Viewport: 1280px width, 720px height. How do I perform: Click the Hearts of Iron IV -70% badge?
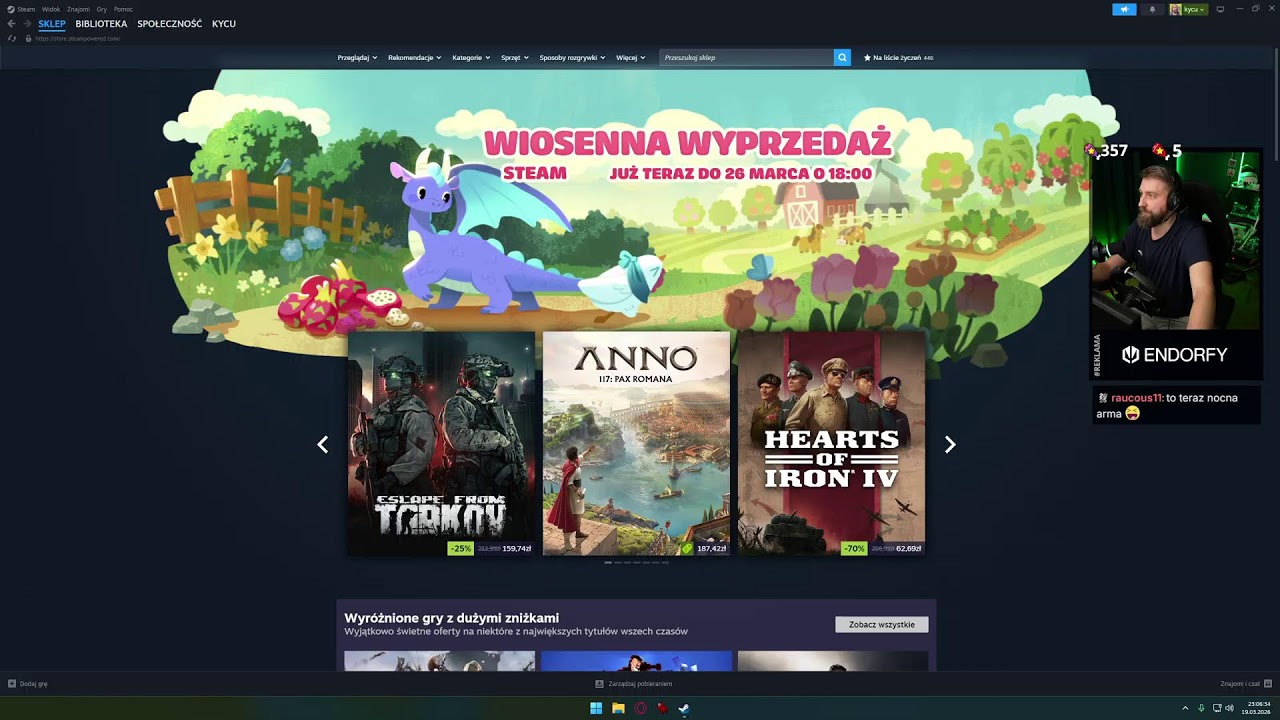854,549
